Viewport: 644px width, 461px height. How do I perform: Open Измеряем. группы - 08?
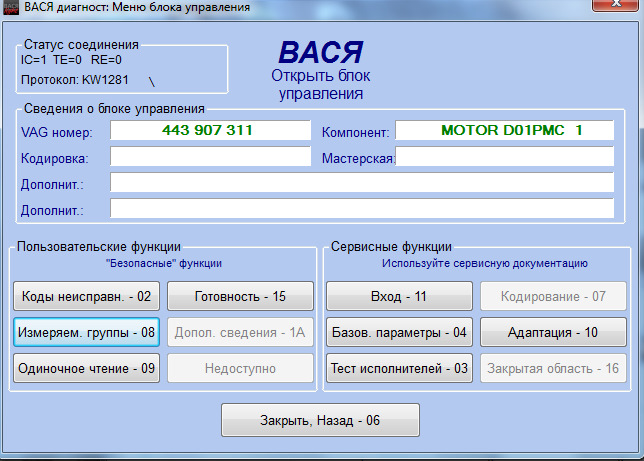pos(86,332)
